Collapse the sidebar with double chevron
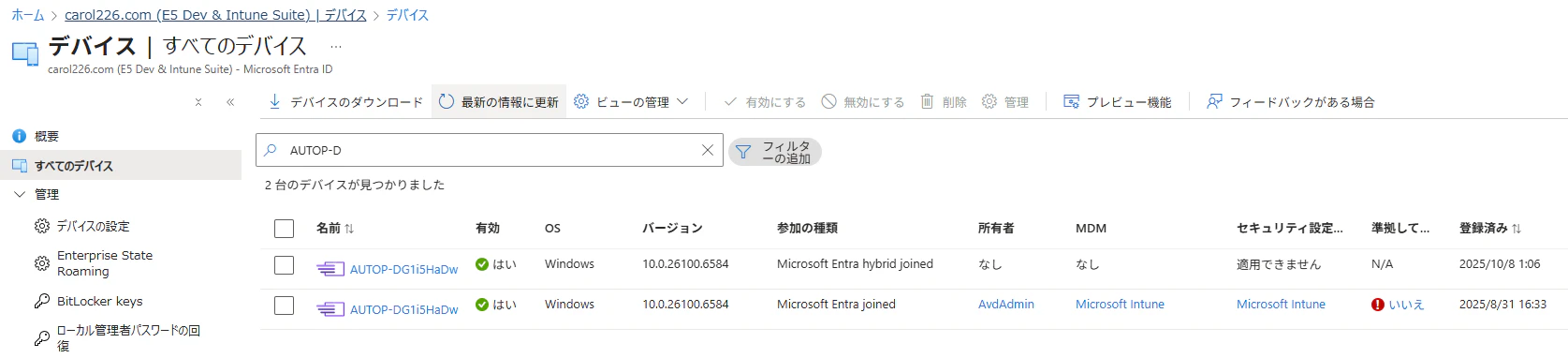 [x=230, y=102]
